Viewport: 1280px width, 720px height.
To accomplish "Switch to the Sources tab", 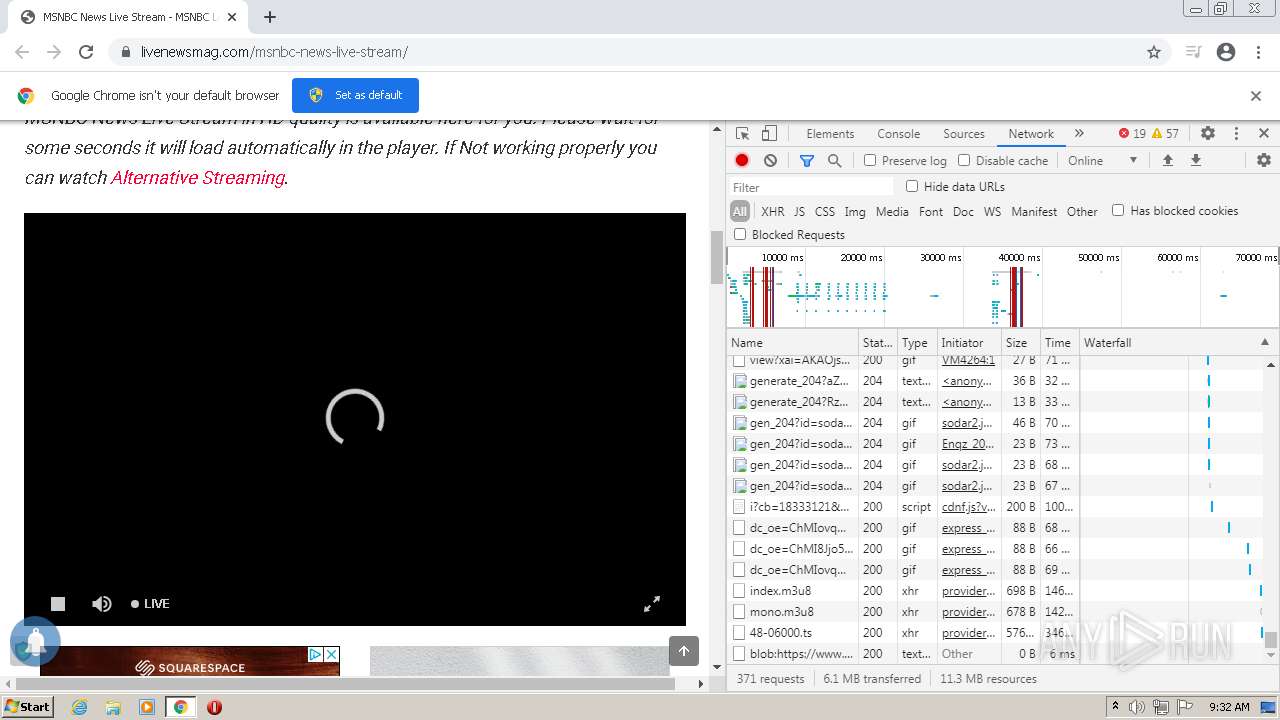I will pos(964,133).
